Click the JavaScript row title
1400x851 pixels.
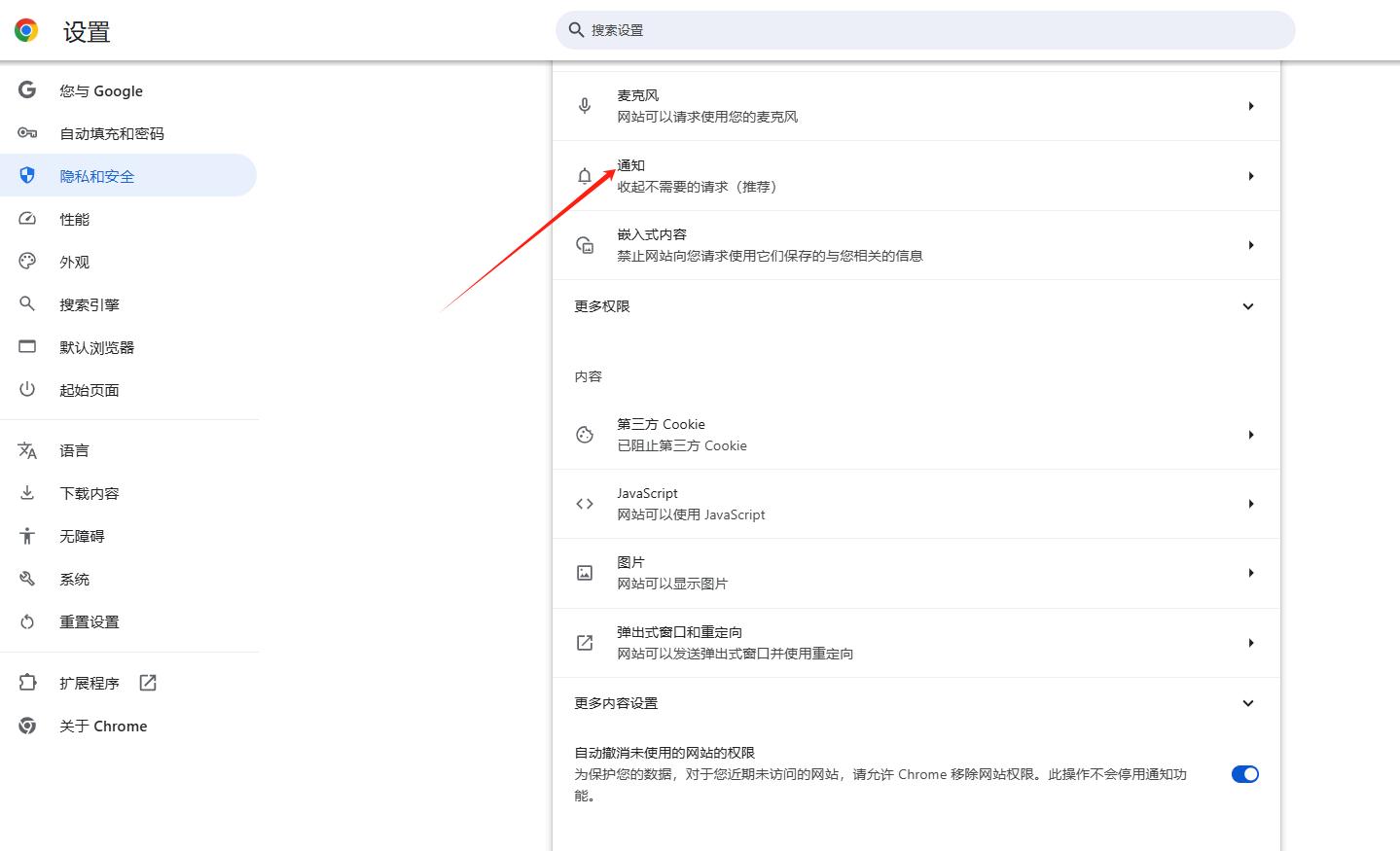pos(648,493)
